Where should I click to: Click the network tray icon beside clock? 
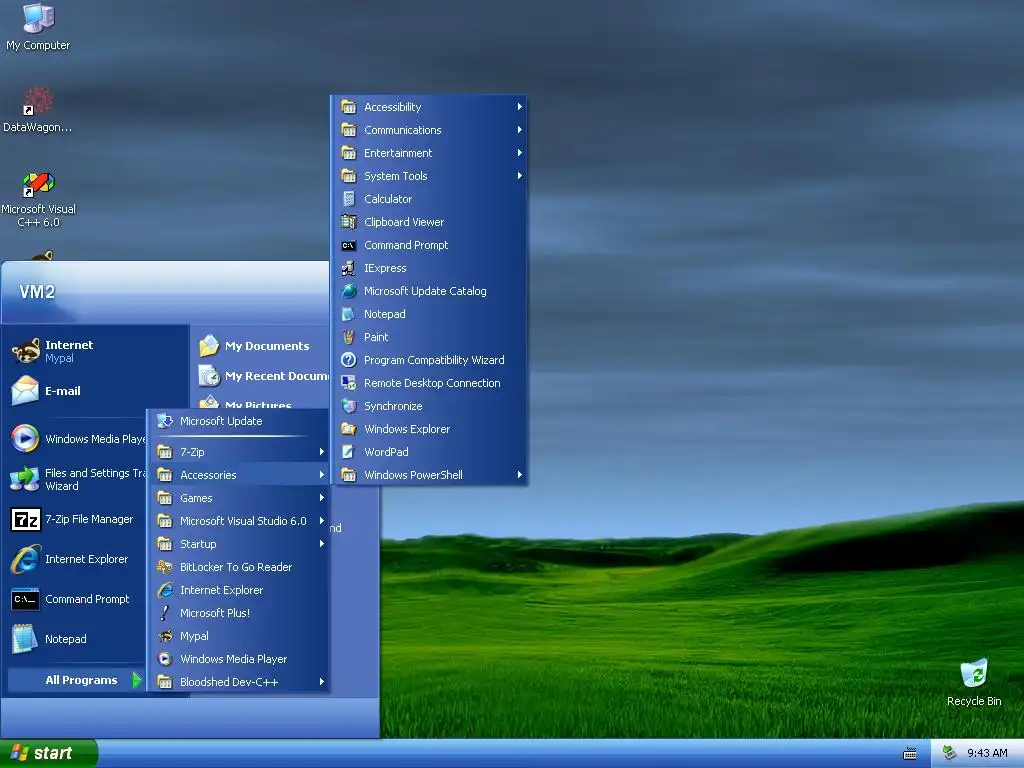949,754
